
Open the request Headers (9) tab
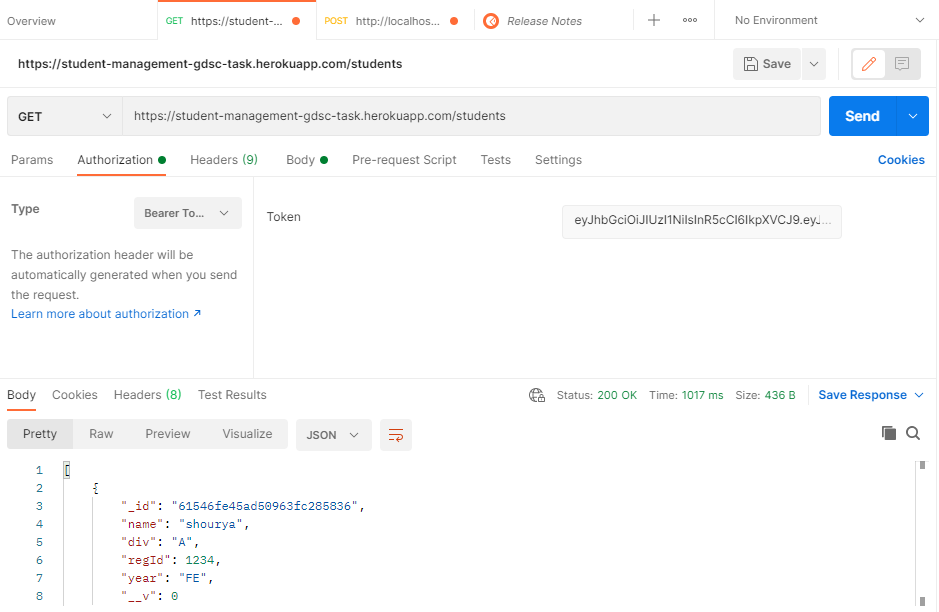point(224,160)
